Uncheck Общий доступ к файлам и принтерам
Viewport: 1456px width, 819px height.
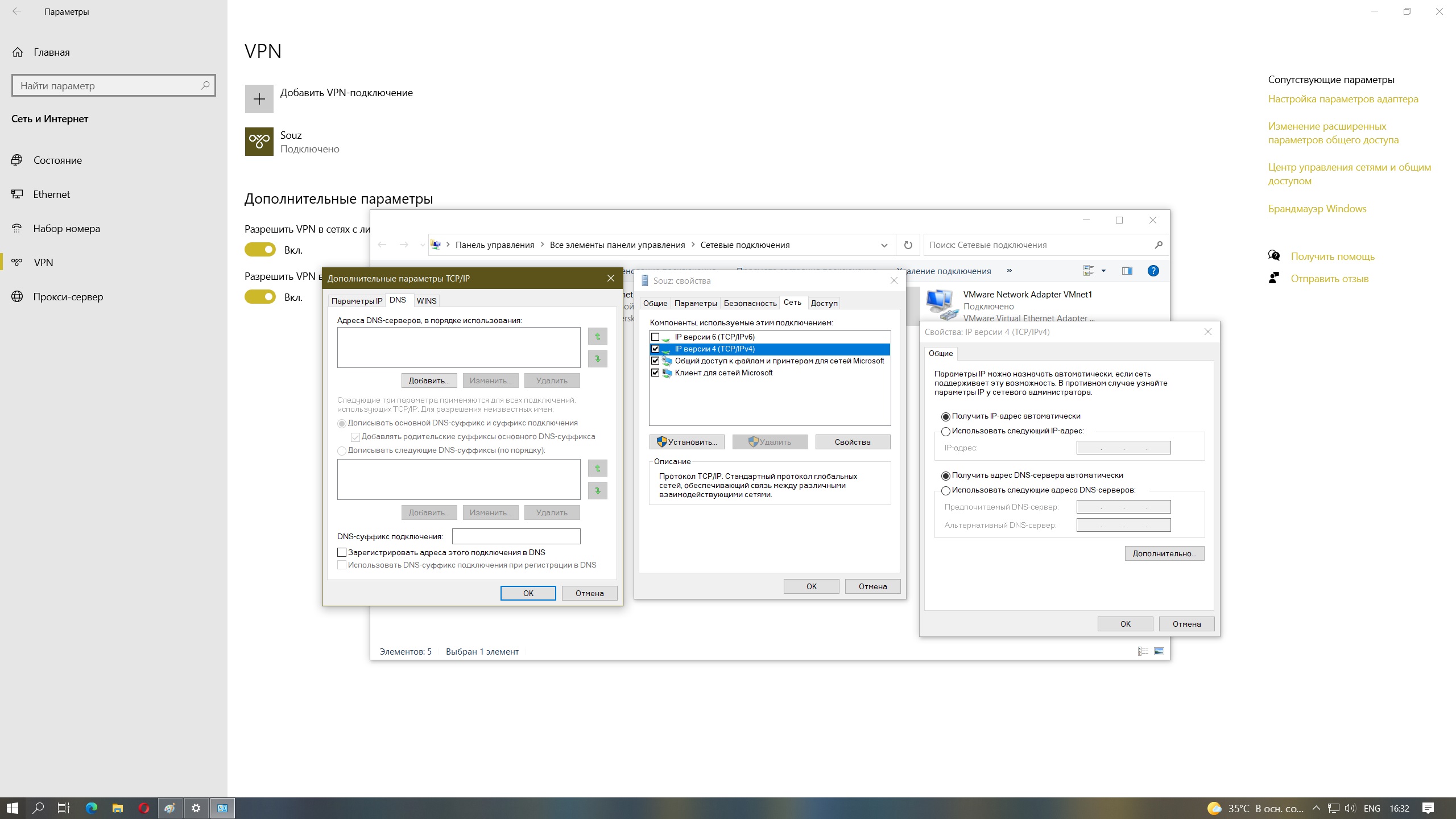point(655,361)
